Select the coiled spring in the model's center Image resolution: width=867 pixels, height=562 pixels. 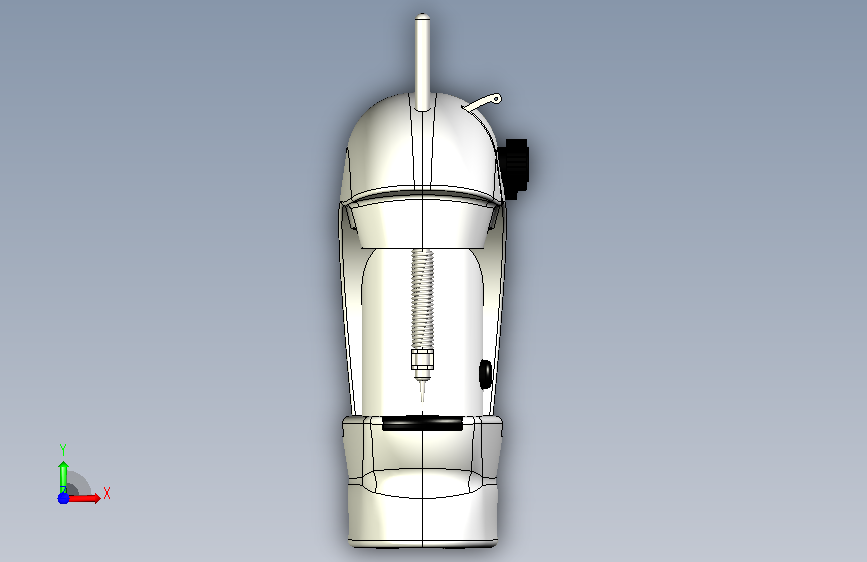[x=422, y=299]
